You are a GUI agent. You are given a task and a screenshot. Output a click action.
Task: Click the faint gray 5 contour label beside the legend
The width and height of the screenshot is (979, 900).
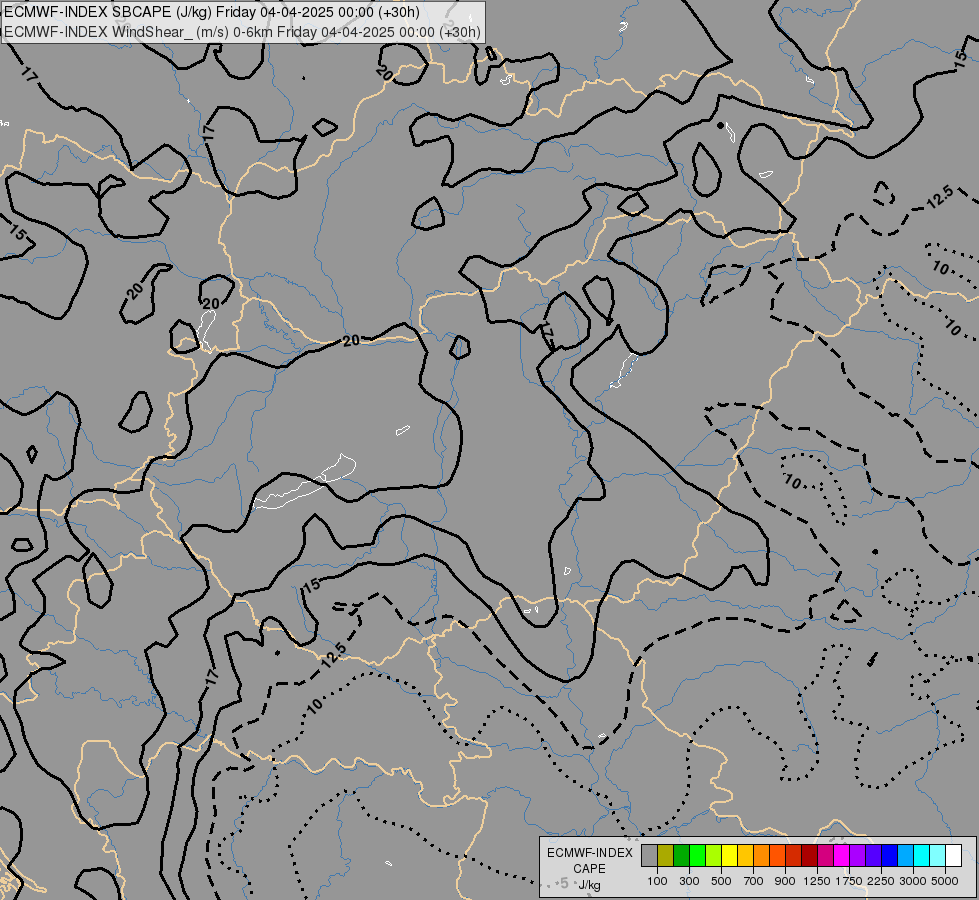tap(564, 883)
